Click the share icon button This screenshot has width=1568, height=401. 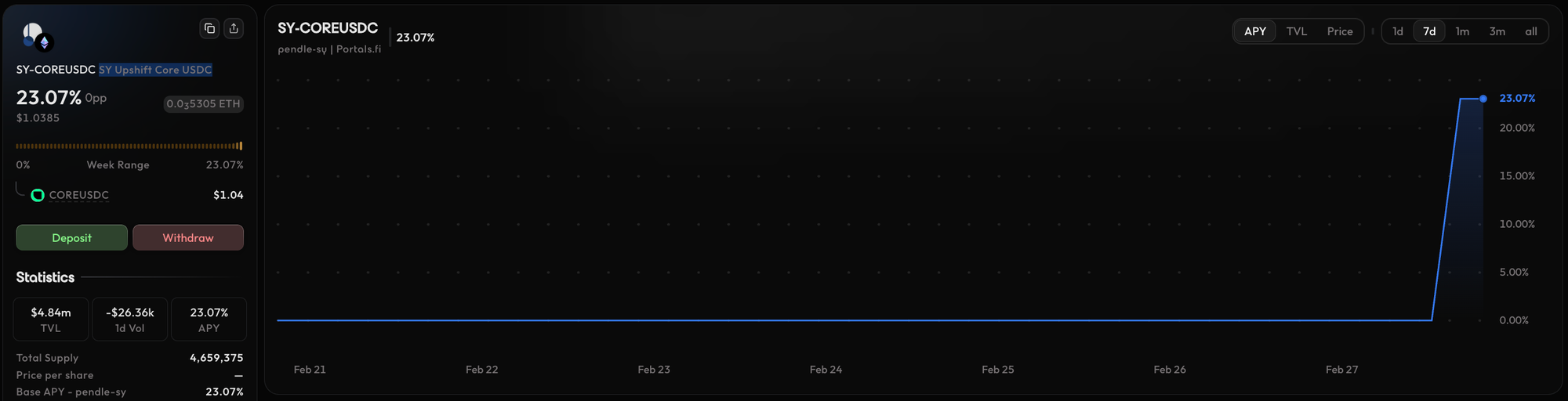pos(234,29)
